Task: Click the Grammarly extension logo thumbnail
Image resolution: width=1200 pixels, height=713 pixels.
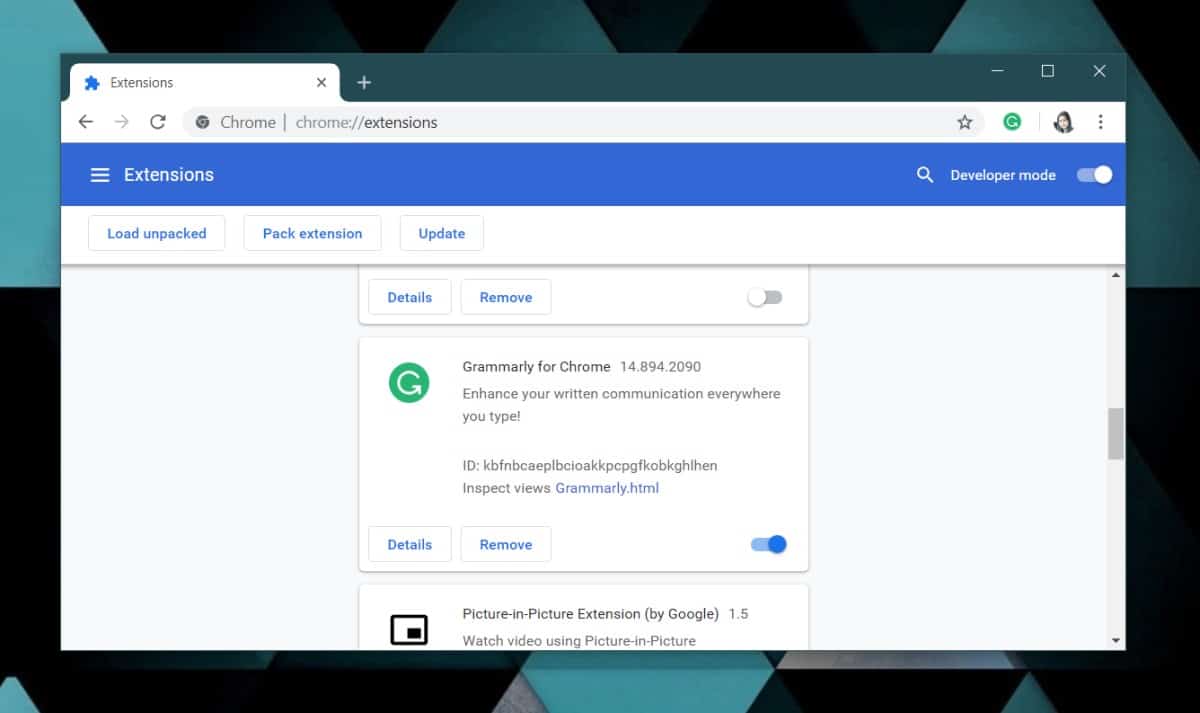Action: pos(411,383)
